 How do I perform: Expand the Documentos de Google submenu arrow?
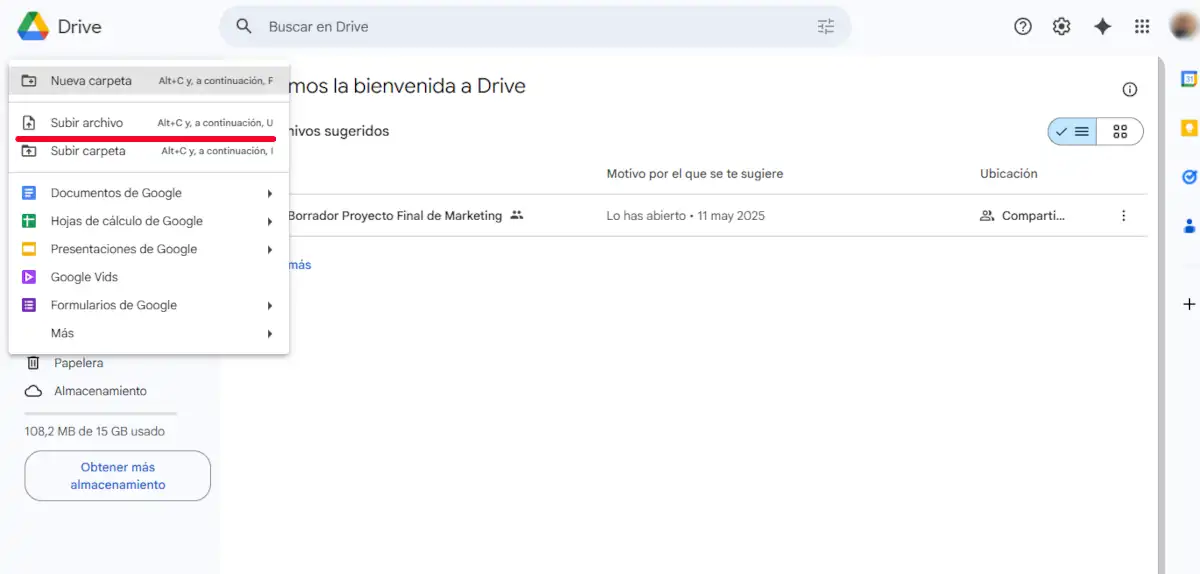tap(270, 193)
